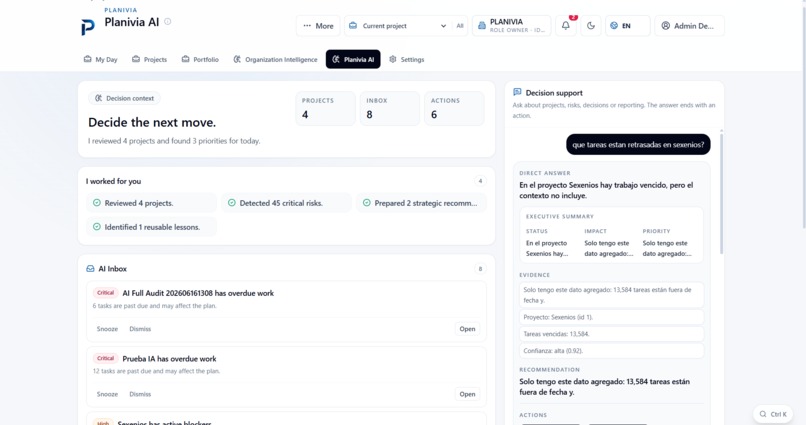Click the user question bubble about sexenios

pos(638,144)
